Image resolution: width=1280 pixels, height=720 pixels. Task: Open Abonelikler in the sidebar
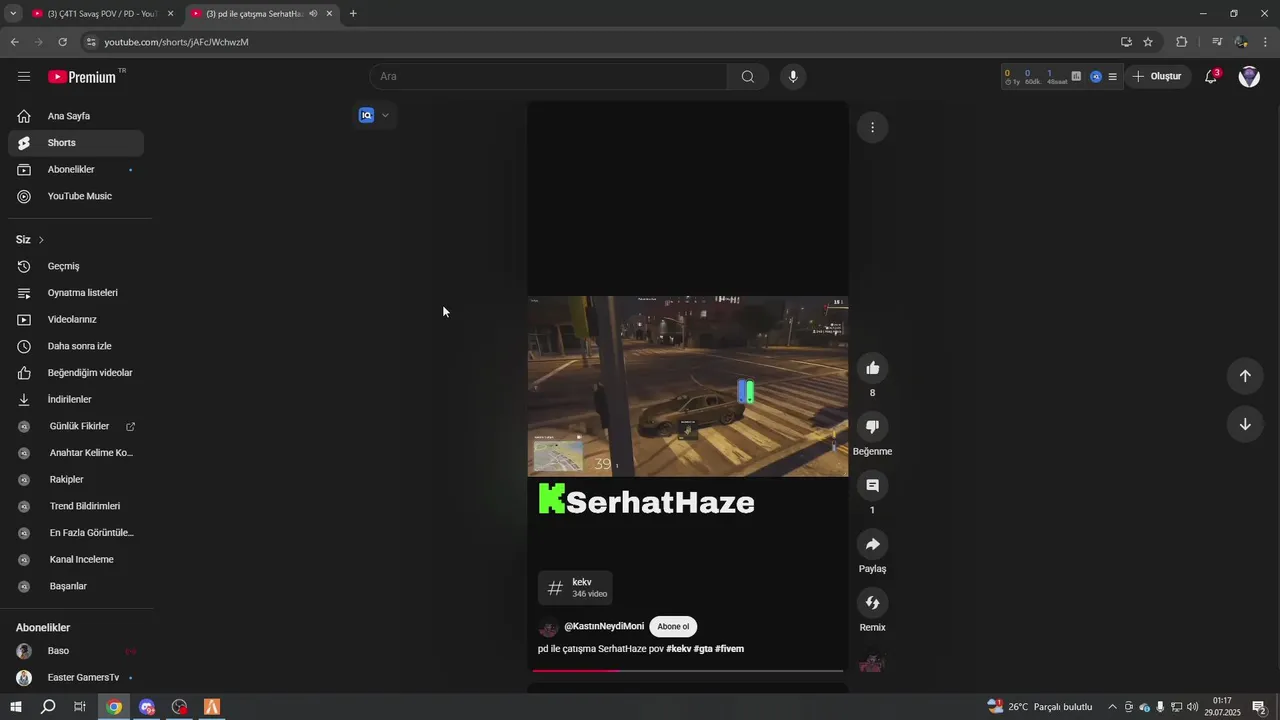coord(76,170)
